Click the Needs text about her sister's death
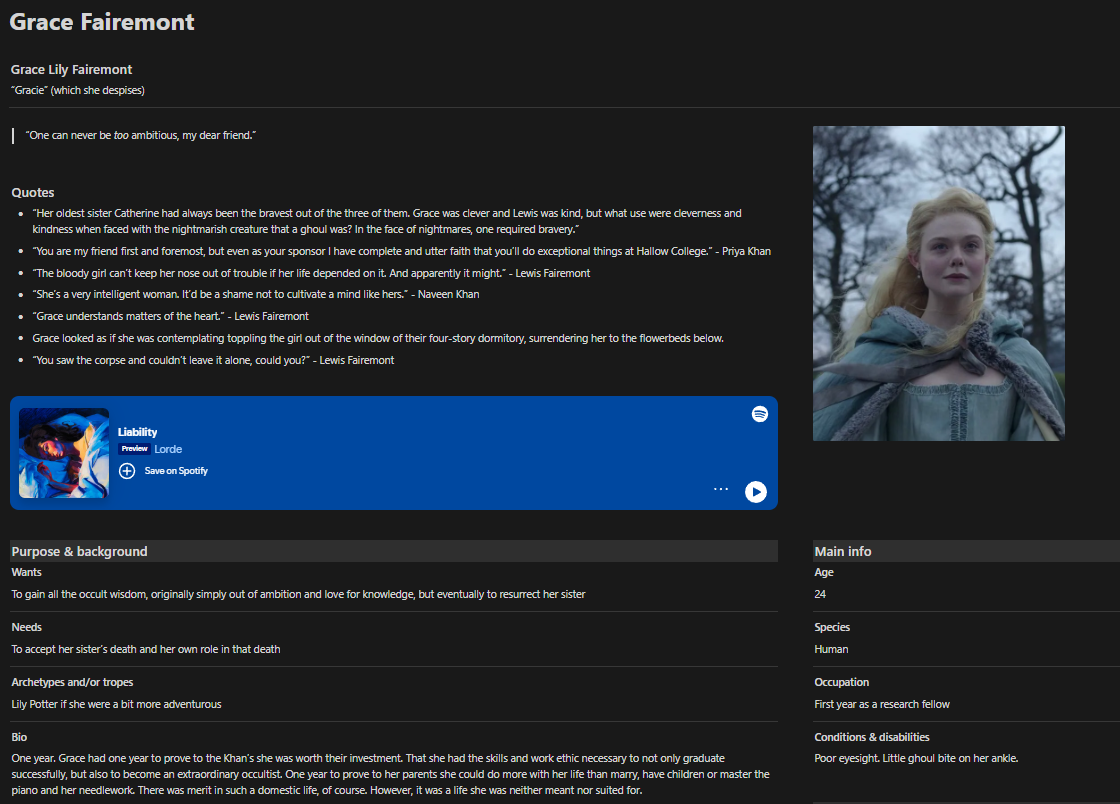 [146, 649]
